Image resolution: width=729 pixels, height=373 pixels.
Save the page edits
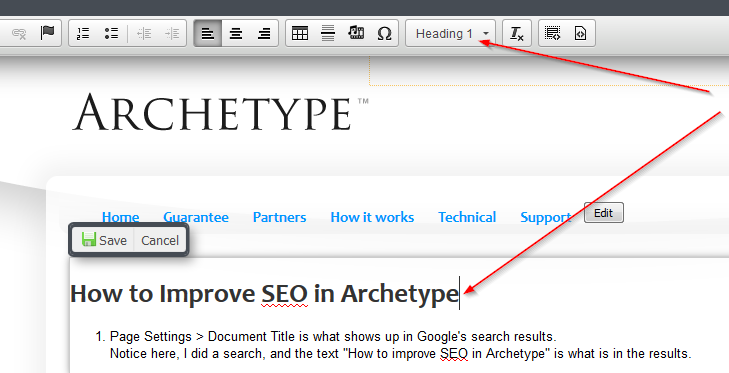pos(104,240)
